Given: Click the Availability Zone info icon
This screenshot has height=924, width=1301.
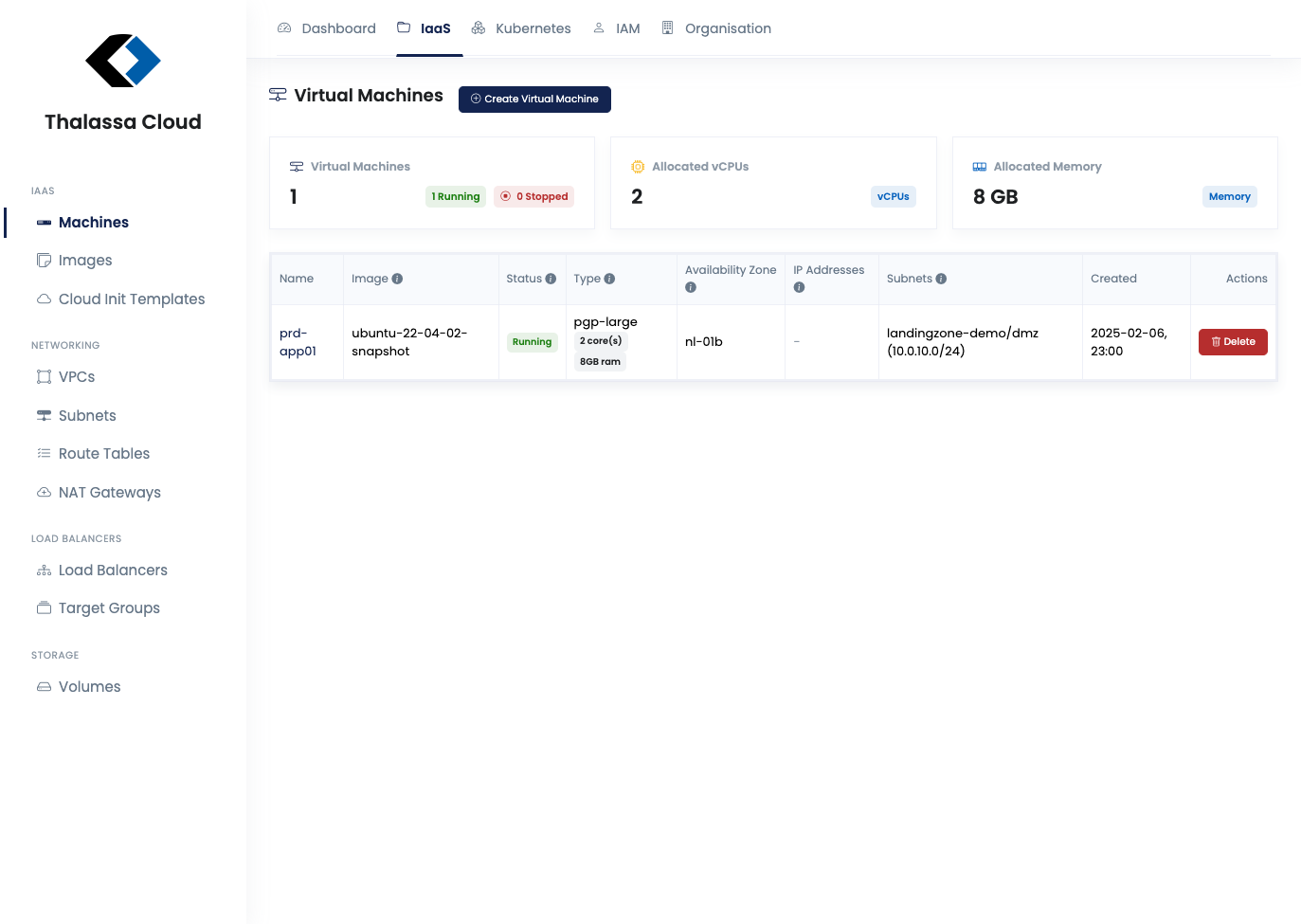Looking at the screenshot, I should (691, 287).
